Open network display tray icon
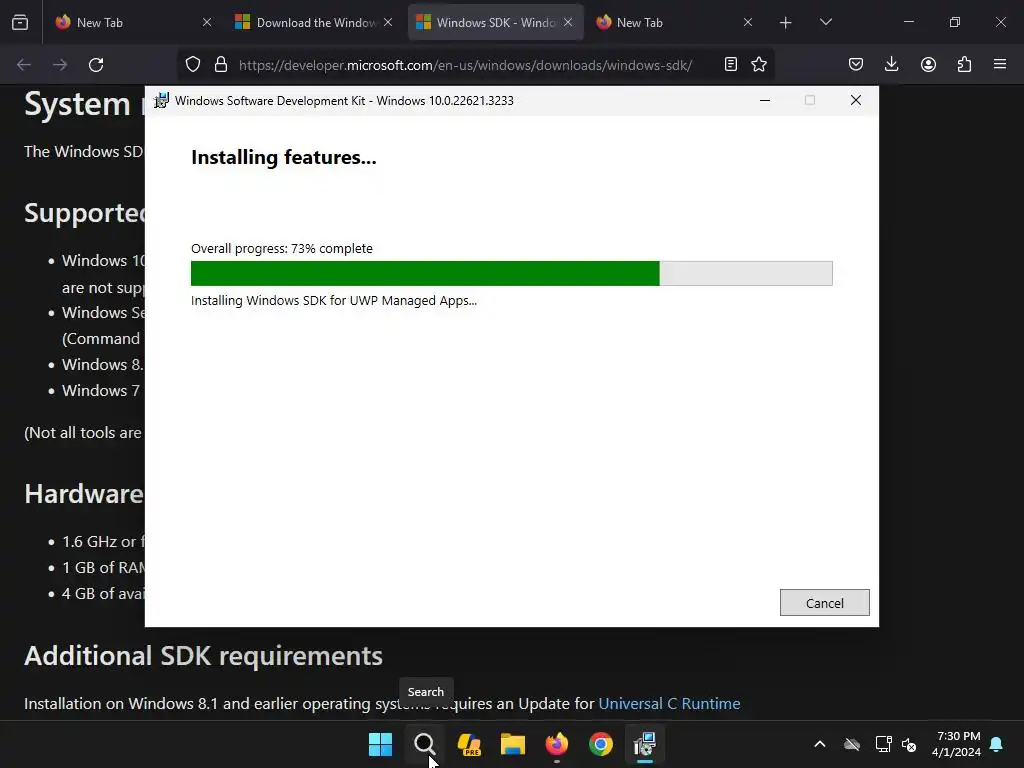Viewport: 1024px width, 768px height. tap(883, 744)
